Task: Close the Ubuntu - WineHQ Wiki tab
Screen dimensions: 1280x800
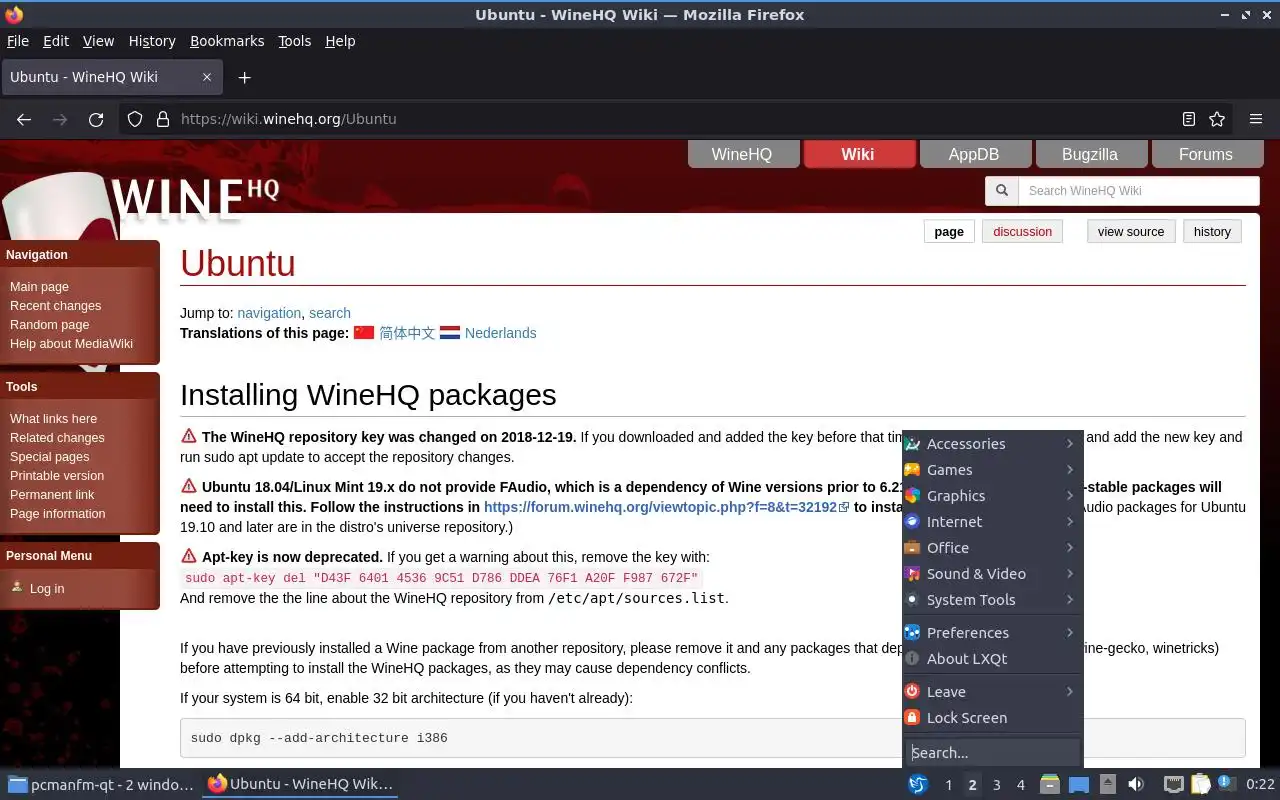Action: tap(207, 77)
